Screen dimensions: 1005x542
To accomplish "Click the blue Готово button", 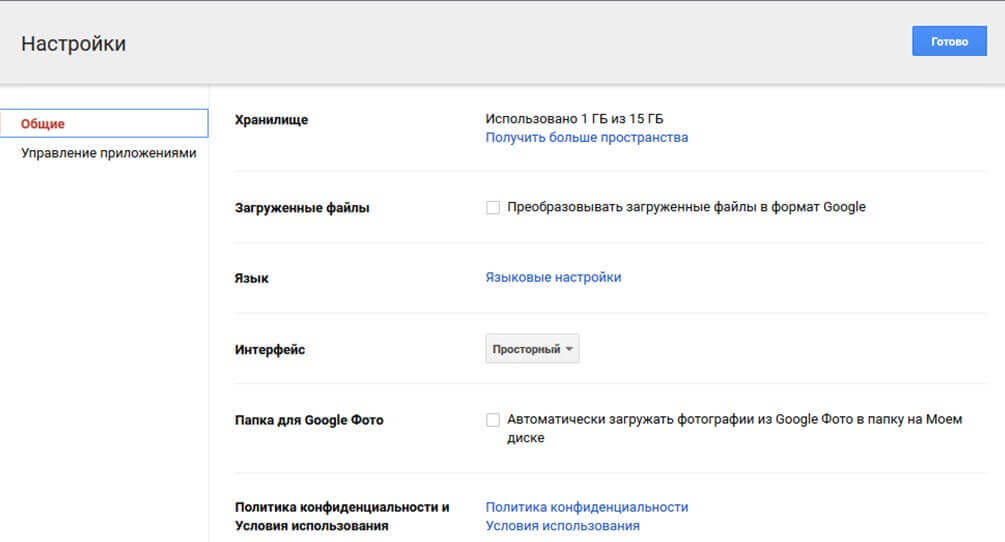I will click(x=949, y=42).
